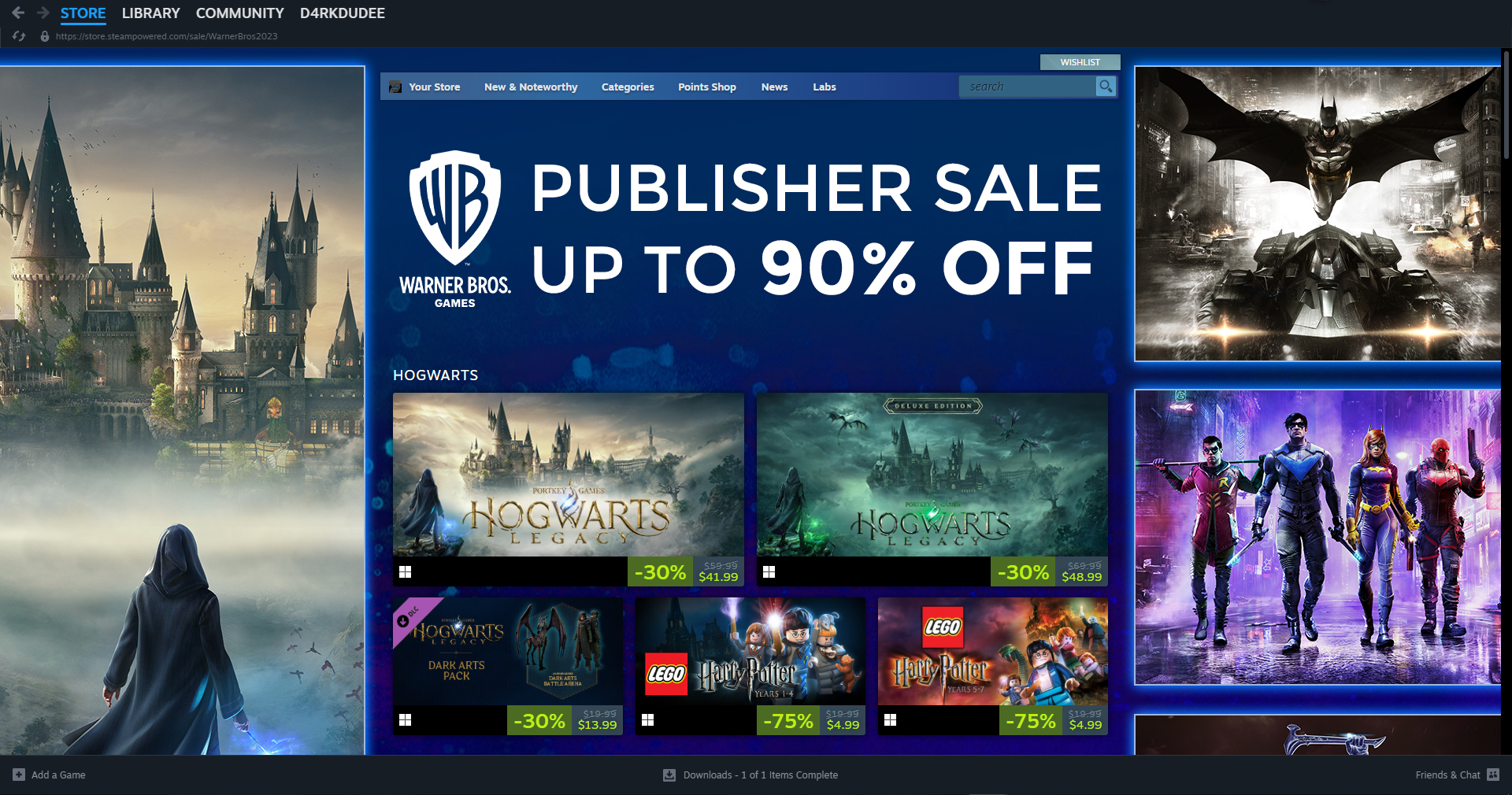Click the $4.99 LEGO Years 1-4 price
The width and height of the screenshot is (1512, 795).
pos(843,725)
